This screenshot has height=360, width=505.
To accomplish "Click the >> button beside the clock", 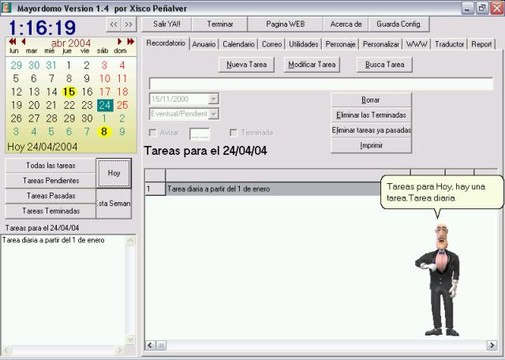I will (x=128, y=24).
